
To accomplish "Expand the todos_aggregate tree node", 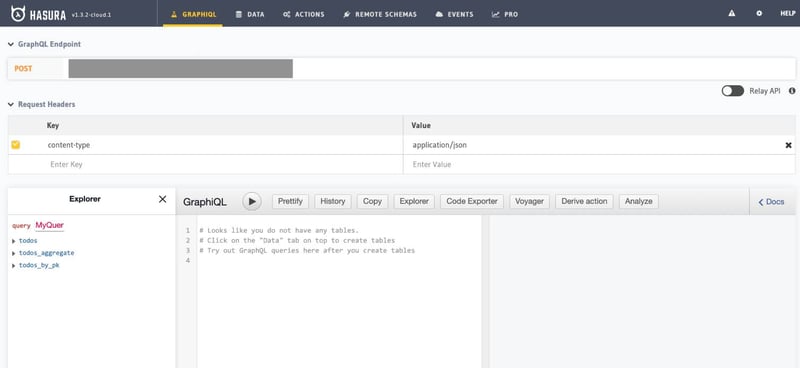I will 13,253.
